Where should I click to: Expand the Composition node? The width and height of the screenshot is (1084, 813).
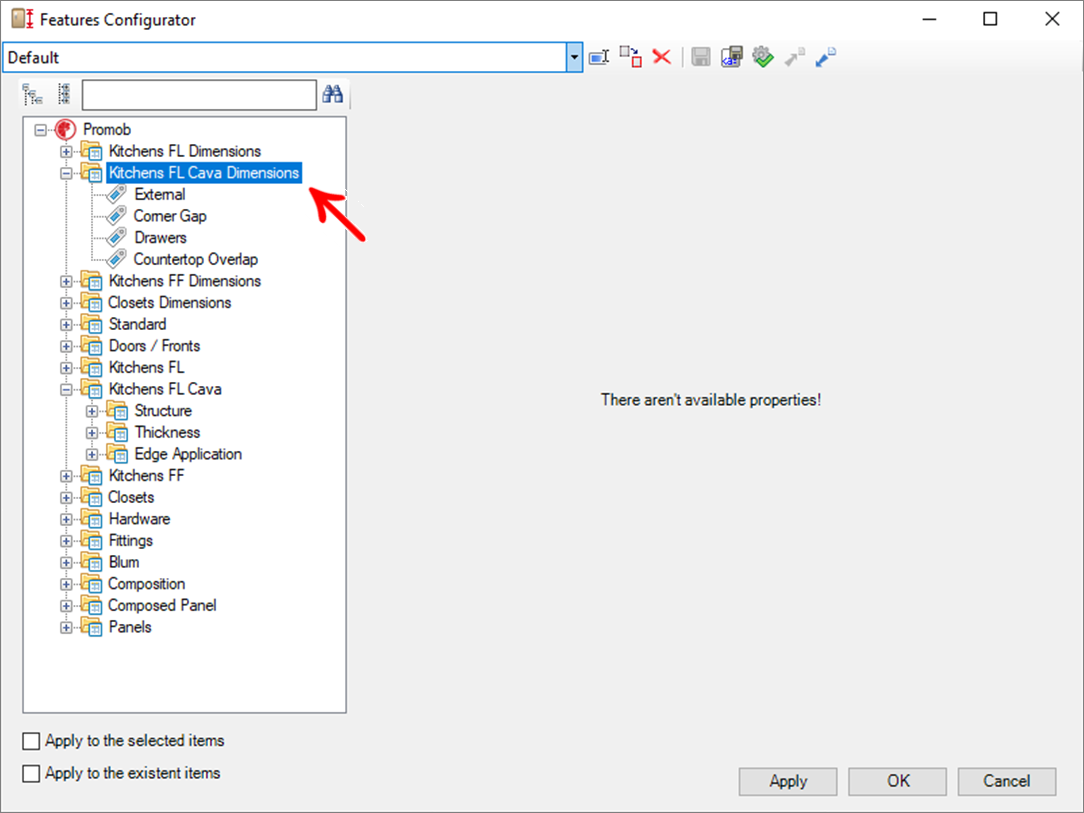pos(66,584)
